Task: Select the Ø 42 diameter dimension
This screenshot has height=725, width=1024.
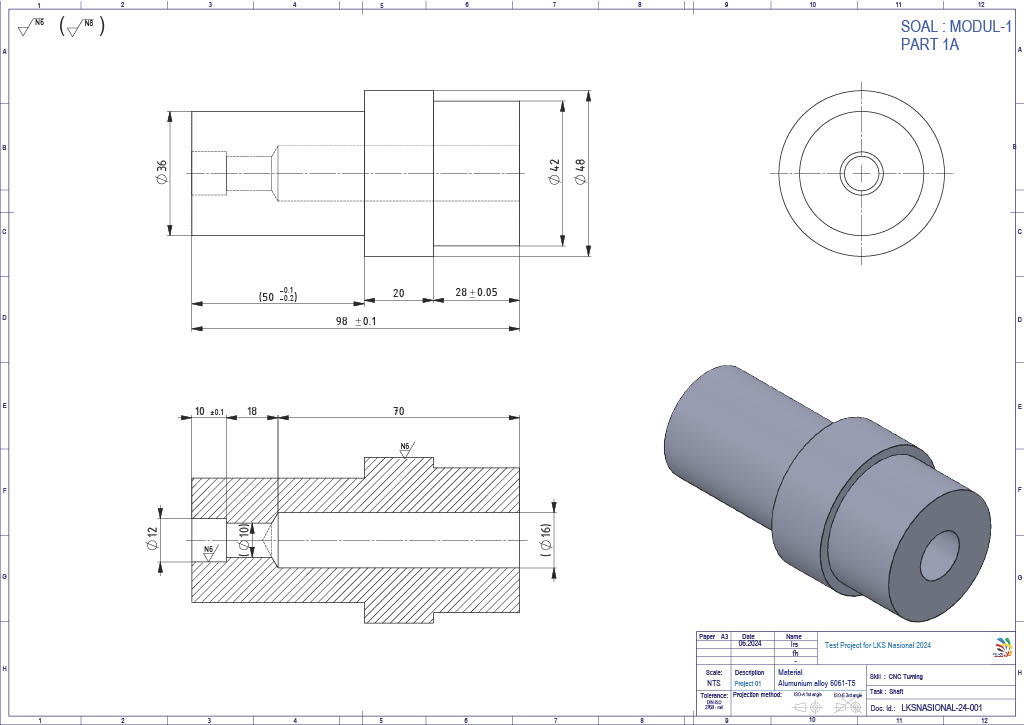Action: (x=555, y=172)
